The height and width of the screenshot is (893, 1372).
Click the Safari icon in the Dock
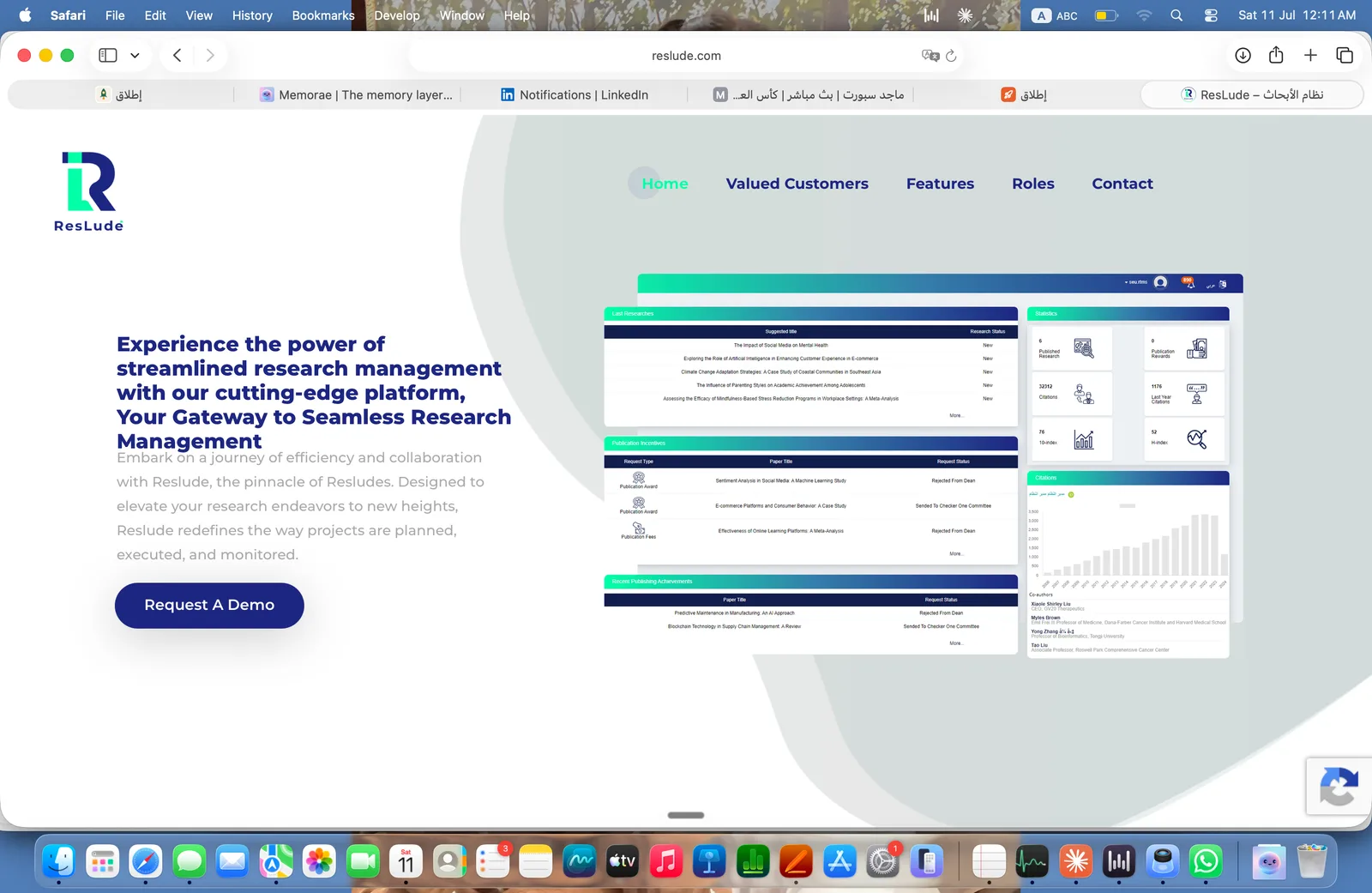tap(146, 860)
